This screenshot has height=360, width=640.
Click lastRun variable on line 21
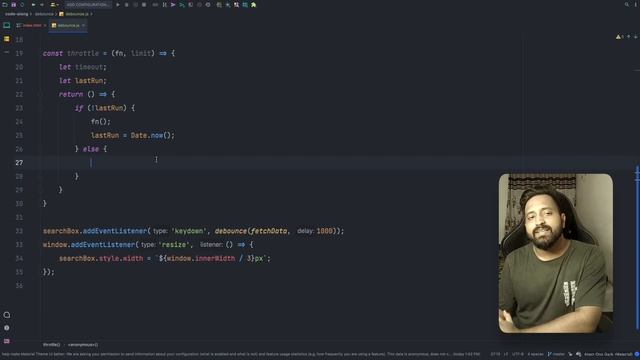point(89,81)
